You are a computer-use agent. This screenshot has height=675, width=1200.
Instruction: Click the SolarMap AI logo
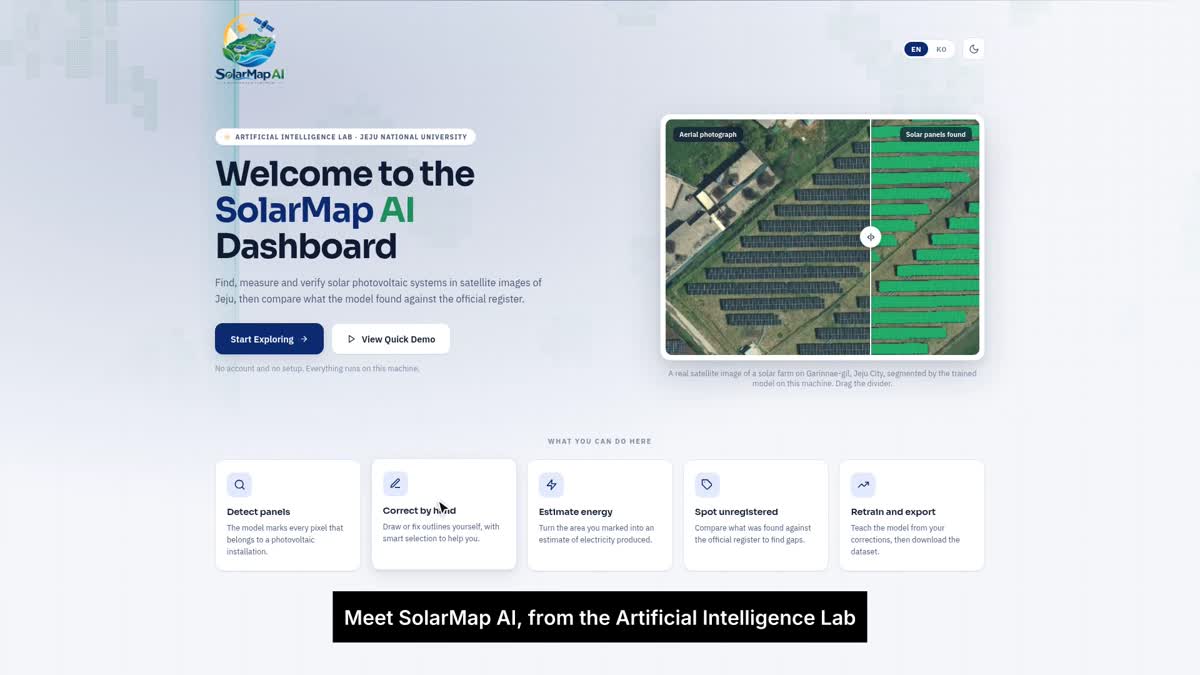250,49
